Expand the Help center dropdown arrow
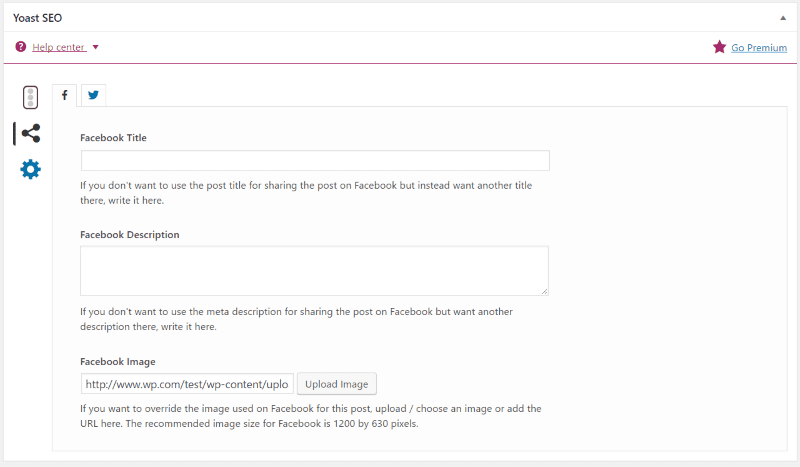The width and height of the screenshot is (800, 467). (96, 47)
